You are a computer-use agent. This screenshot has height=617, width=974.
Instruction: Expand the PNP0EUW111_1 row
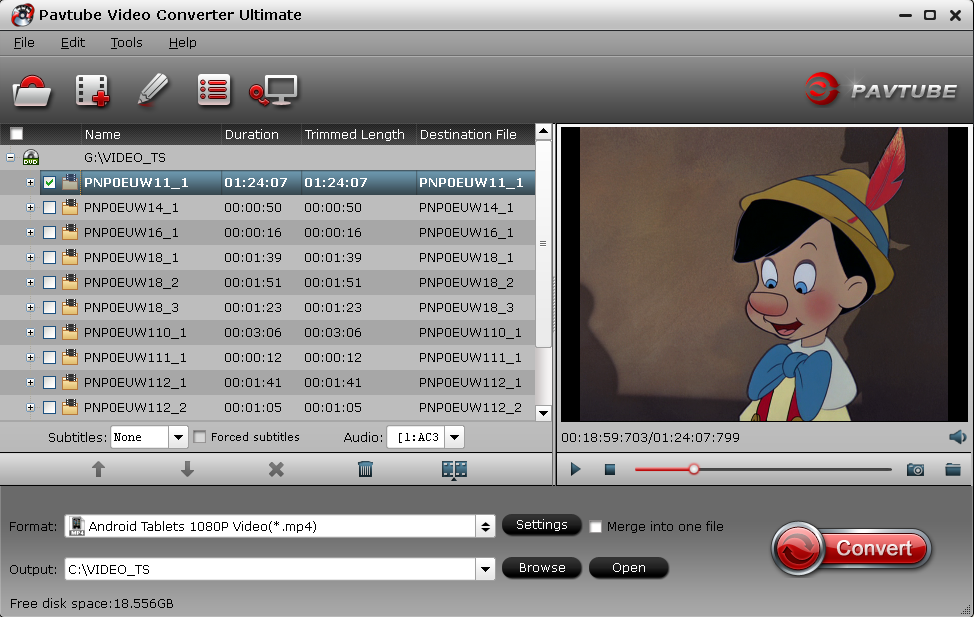coord(30,357)
